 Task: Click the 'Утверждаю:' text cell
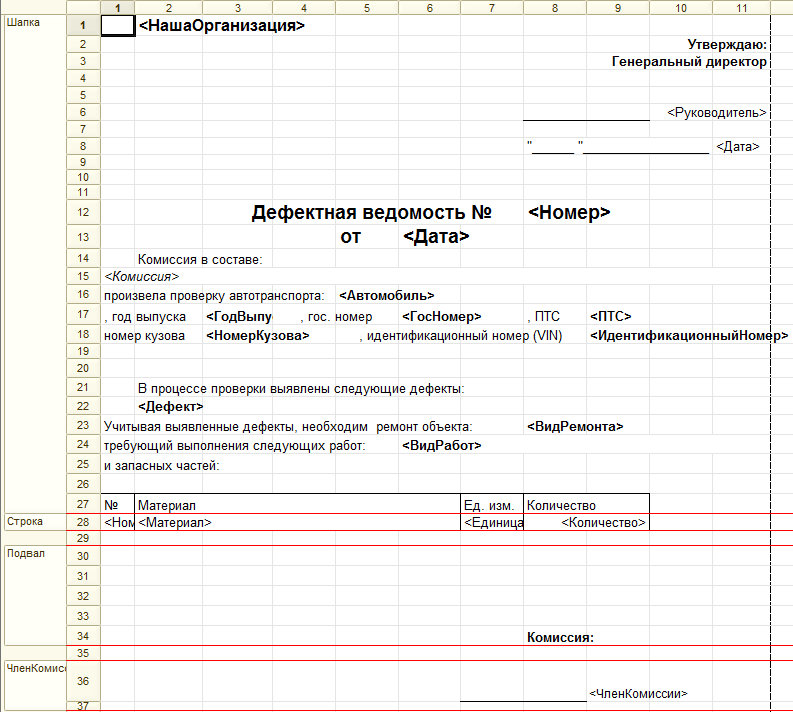click(x=727, y=44)
